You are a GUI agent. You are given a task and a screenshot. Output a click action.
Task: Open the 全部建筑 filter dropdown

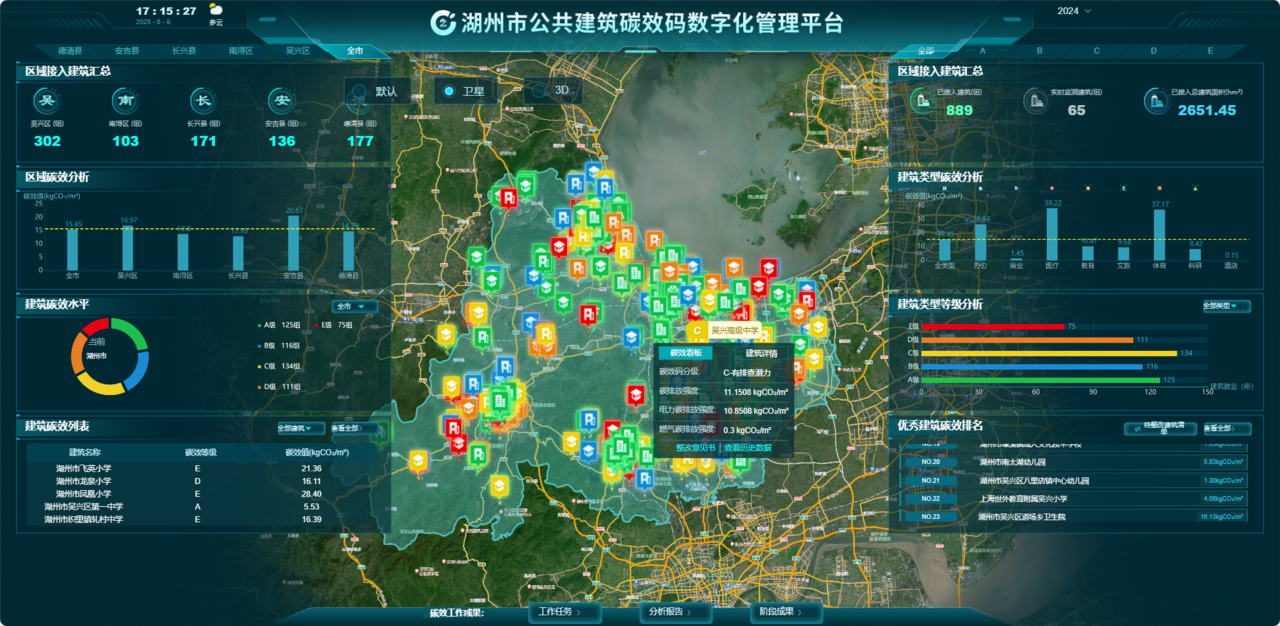301,429
